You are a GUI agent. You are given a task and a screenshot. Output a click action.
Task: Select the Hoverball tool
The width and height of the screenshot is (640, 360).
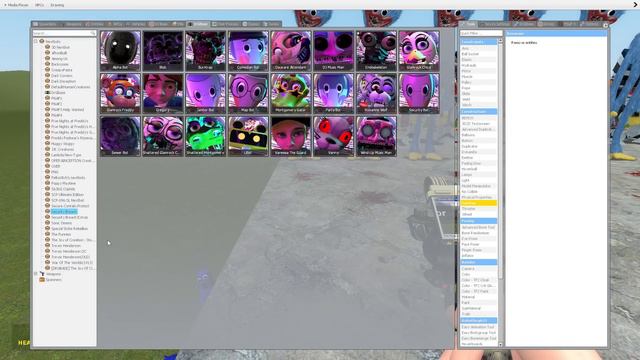[478, 169]
